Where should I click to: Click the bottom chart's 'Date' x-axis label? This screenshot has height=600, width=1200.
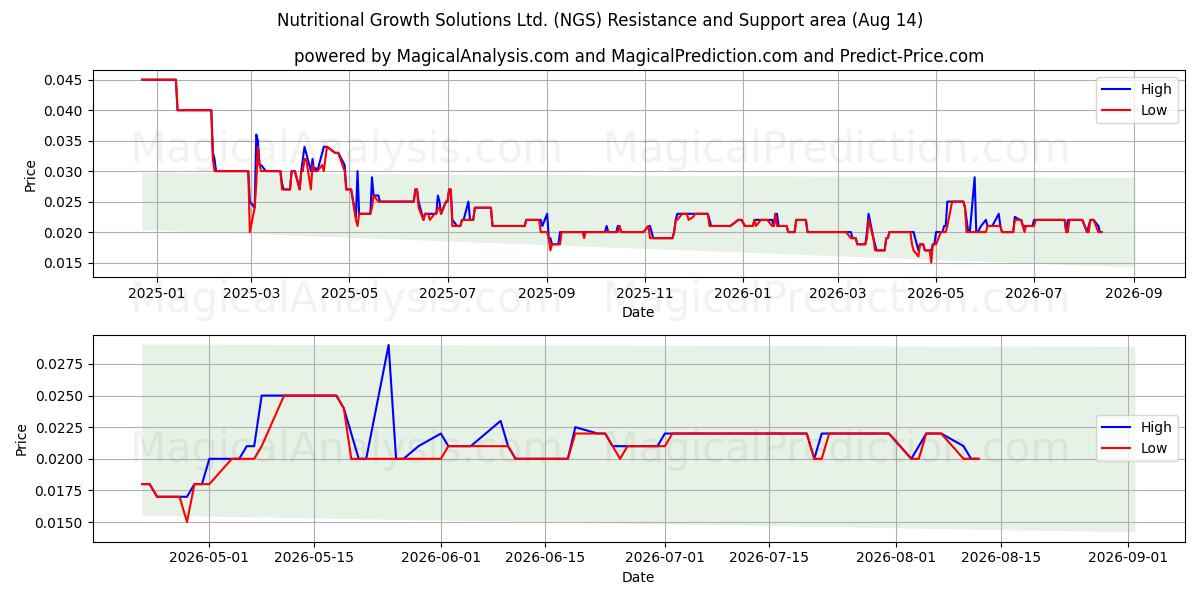(638, 577)
